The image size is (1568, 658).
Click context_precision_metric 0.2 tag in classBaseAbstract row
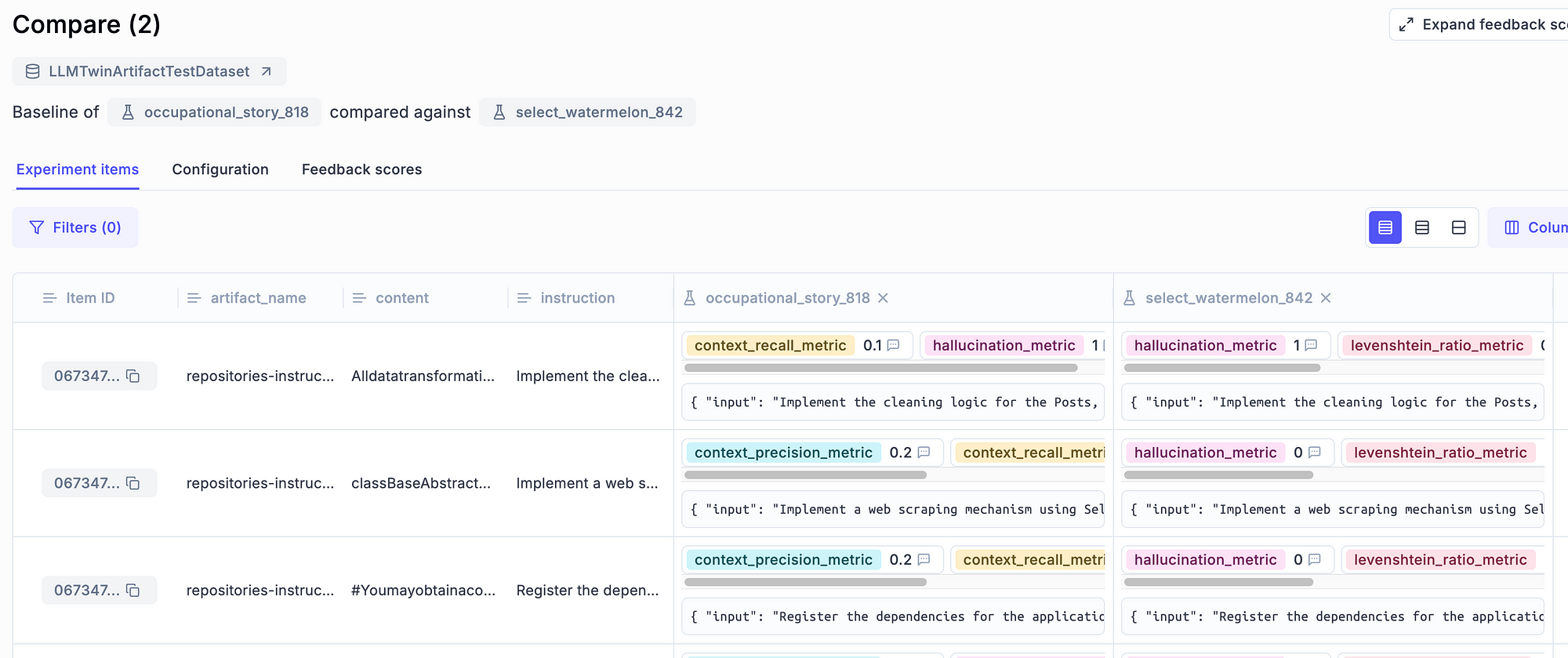(783, 453)
